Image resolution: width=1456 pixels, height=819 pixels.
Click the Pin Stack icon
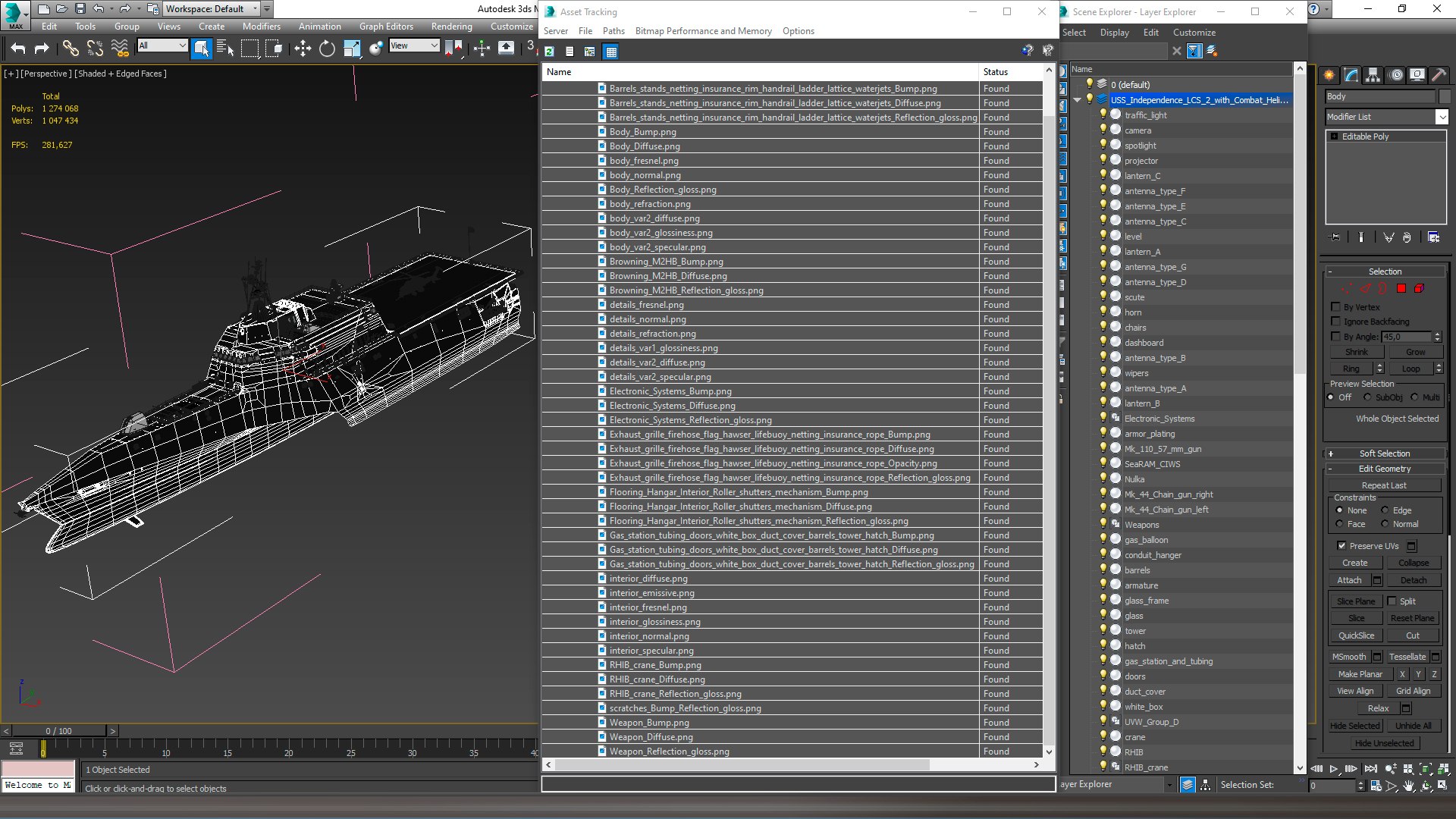coord(1335,237)
